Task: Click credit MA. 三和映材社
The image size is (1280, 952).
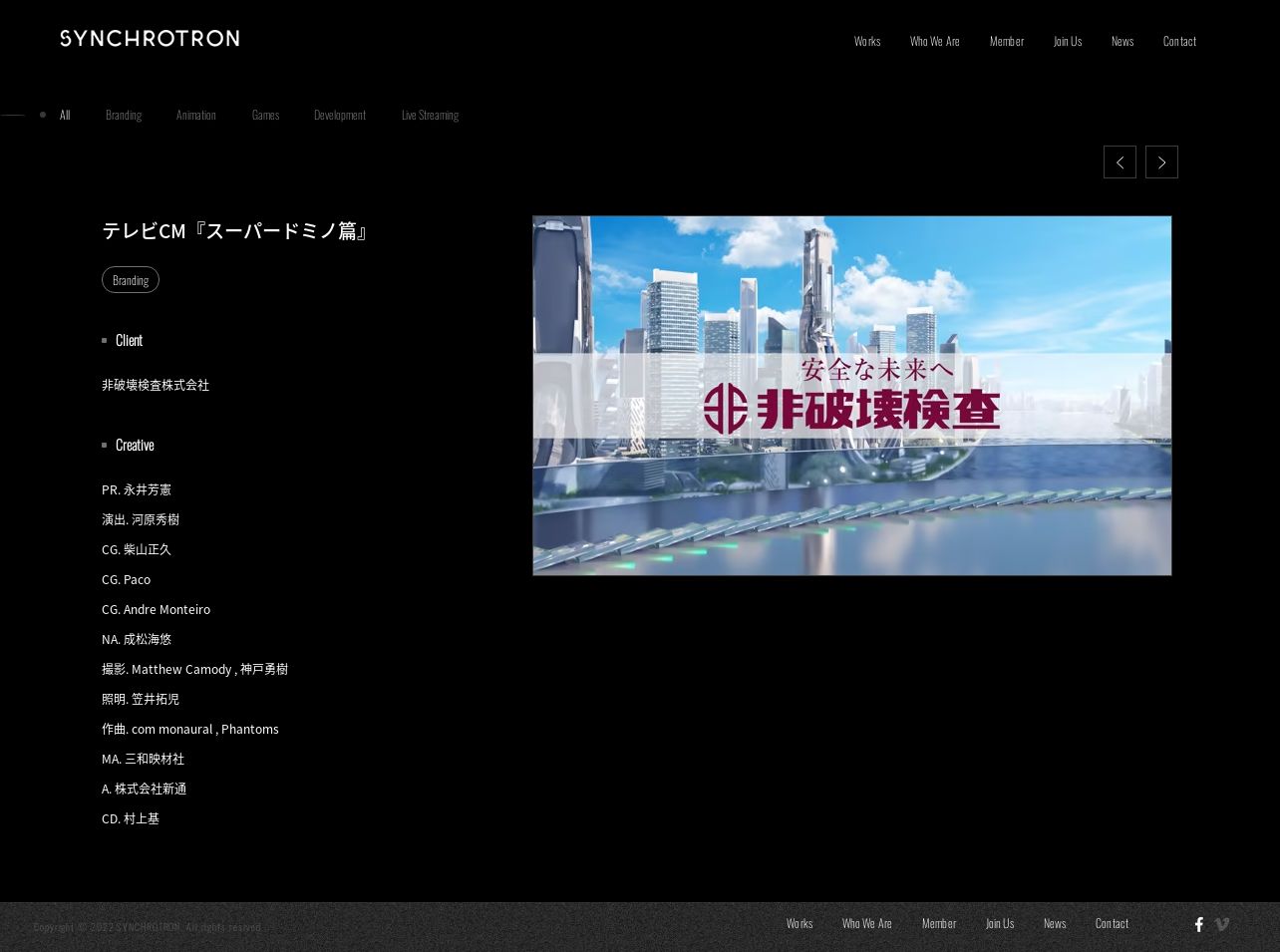Action: tap(144, 759)
